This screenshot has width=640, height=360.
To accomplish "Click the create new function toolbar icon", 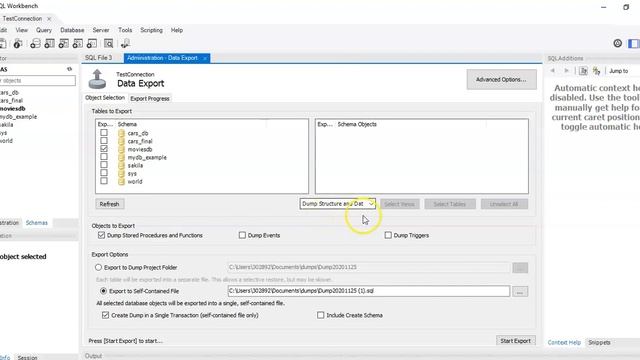I will pos(92,44).
